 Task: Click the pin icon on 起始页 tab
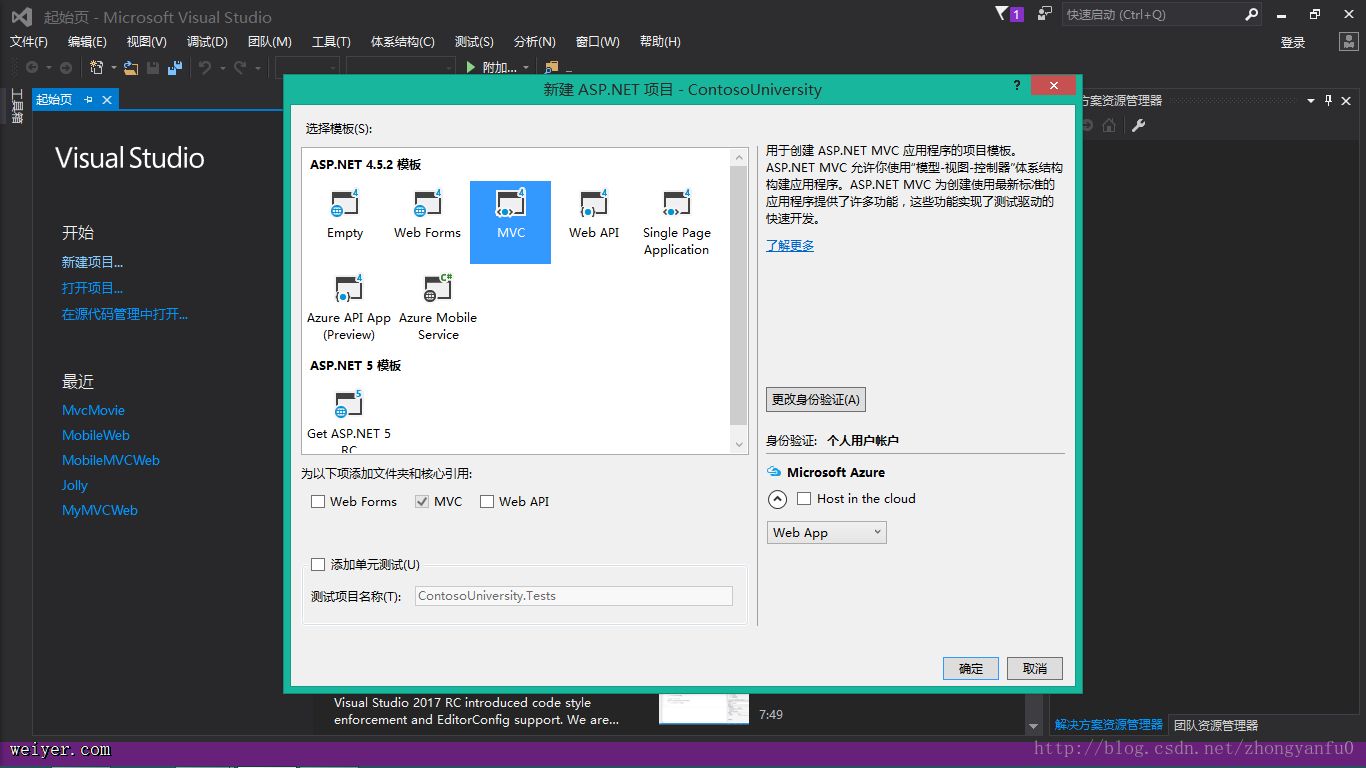click(88, 99)
